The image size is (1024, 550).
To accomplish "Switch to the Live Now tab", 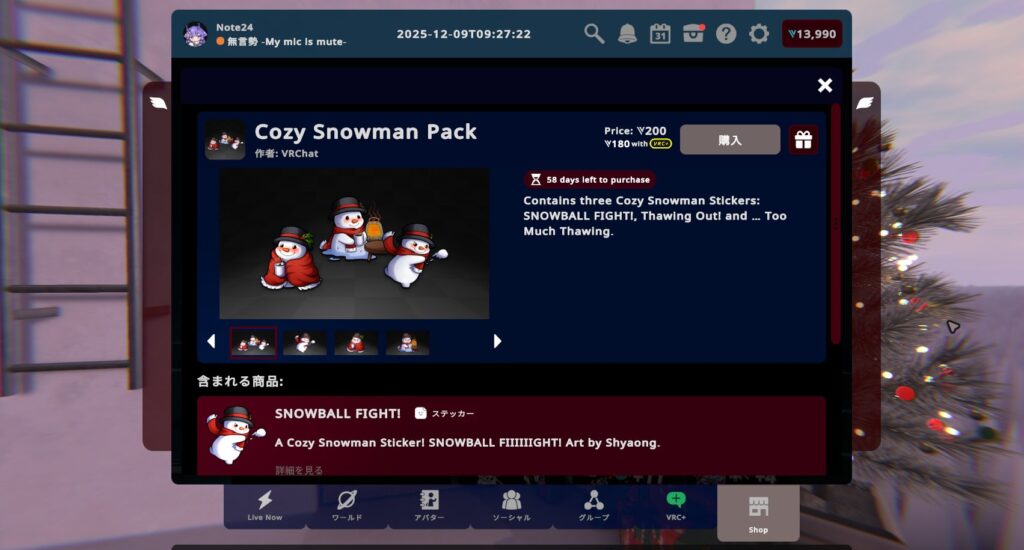I will tap(264, 505).
